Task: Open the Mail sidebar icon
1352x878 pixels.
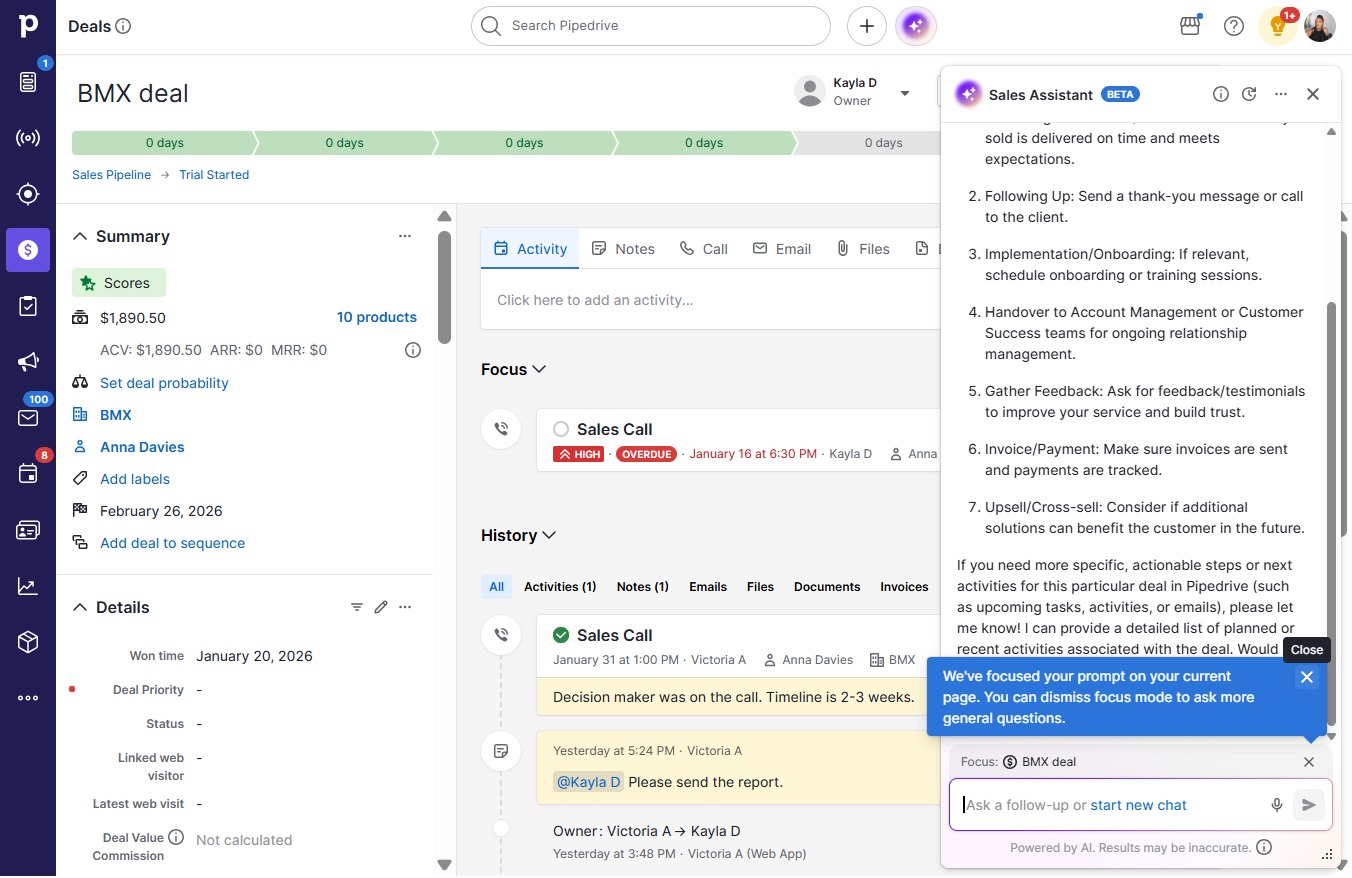Action: click(x=28, y=418)
